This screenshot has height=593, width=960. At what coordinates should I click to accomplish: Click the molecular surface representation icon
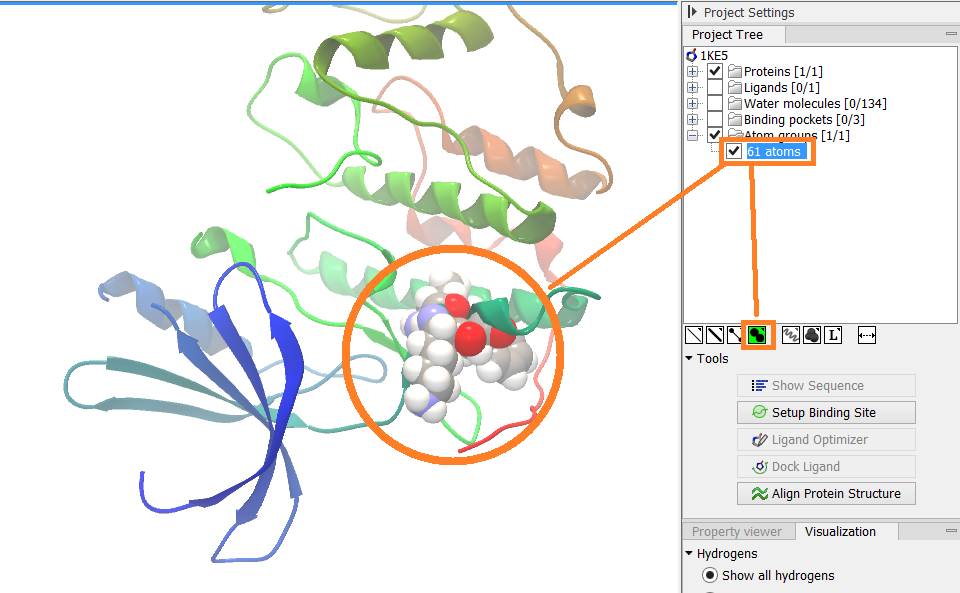click(811, 335)
